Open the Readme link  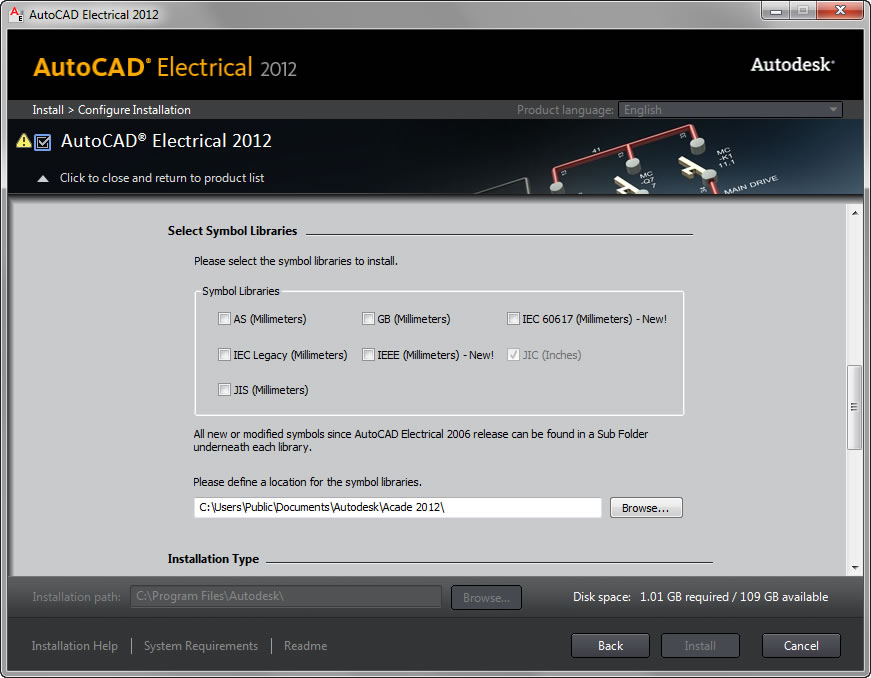click(x=306, y=646)
